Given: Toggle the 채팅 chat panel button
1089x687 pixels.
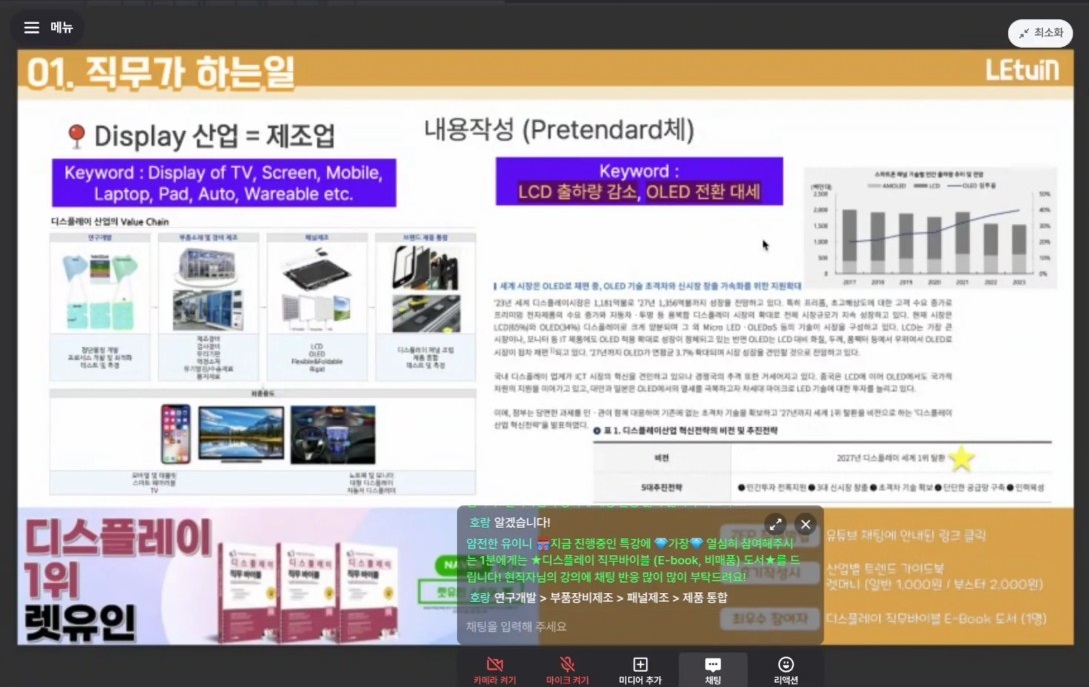Looking at the screenshot, I should tap(713, 670).
